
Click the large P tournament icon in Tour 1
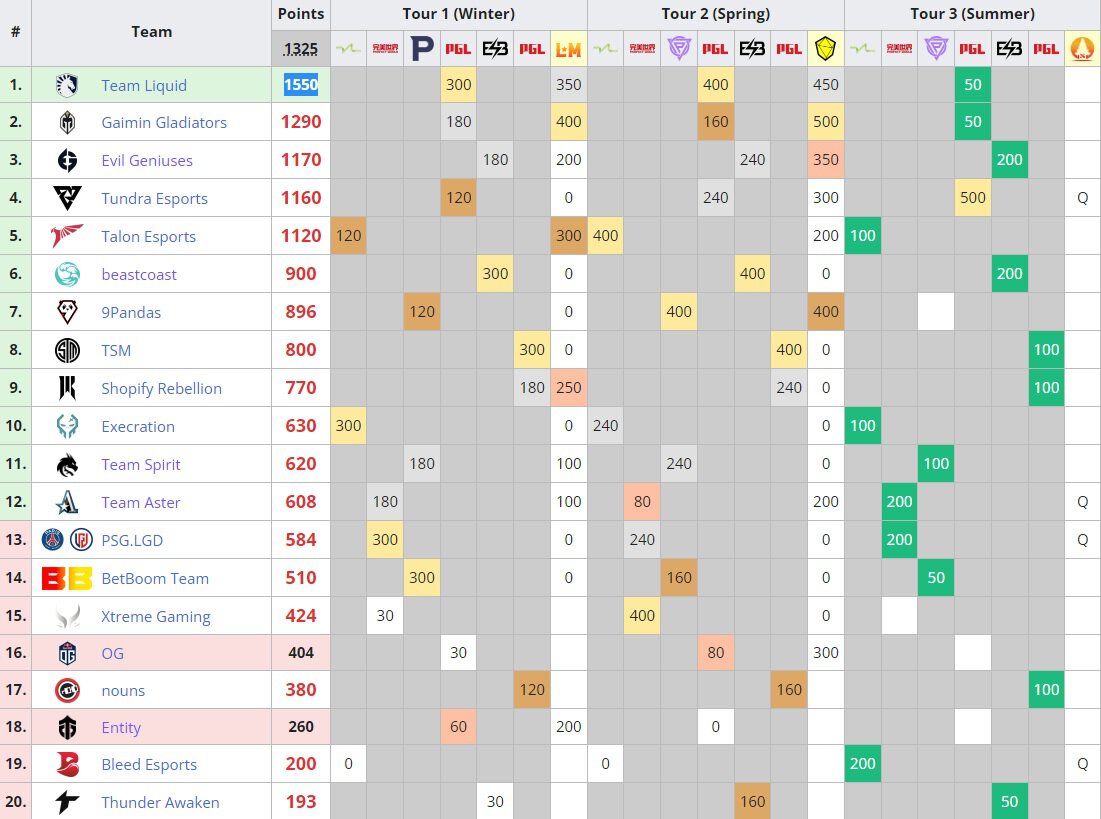[421, 48]
